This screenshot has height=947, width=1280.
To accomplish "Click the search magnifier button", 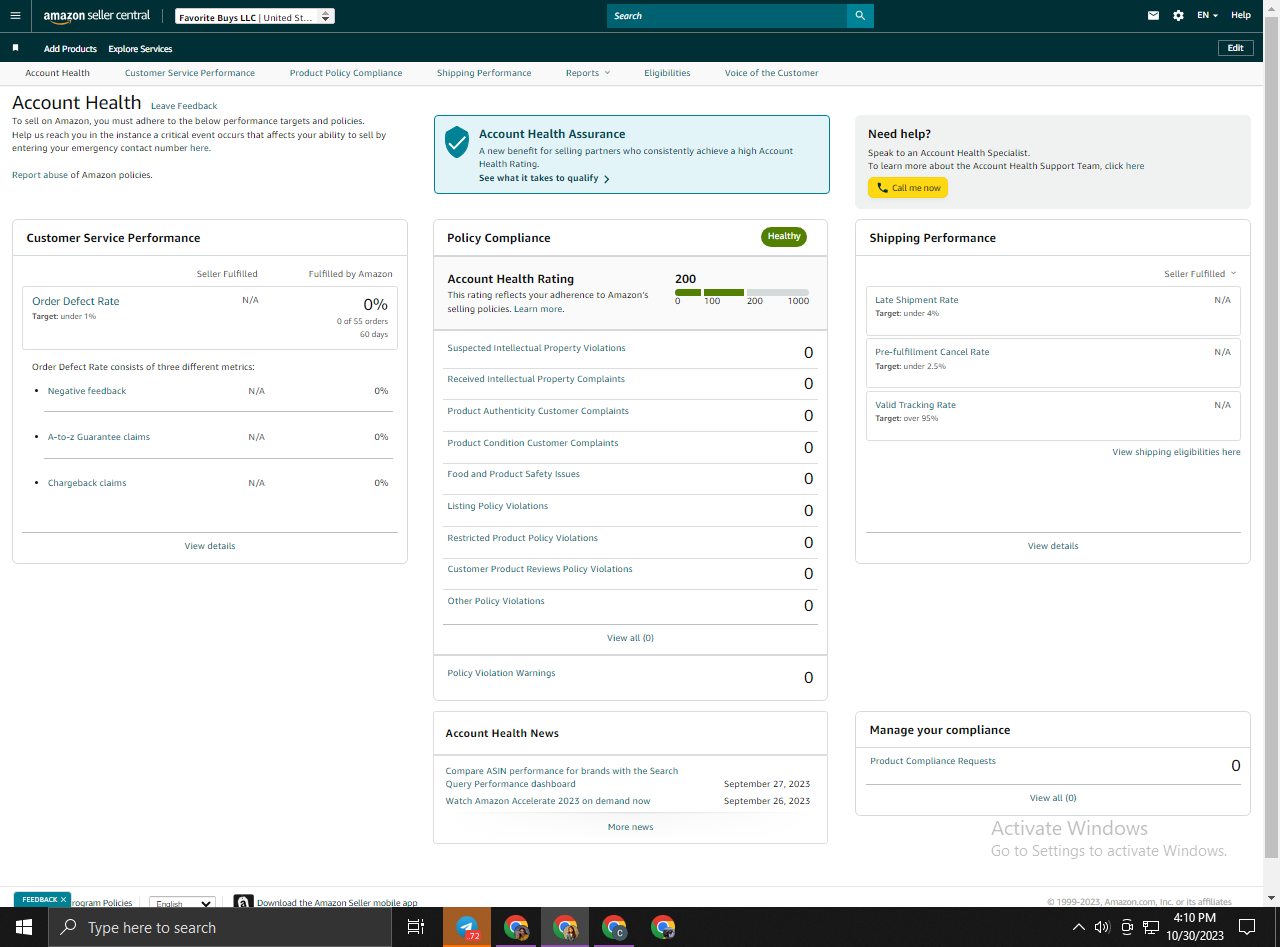I will 860,16.
